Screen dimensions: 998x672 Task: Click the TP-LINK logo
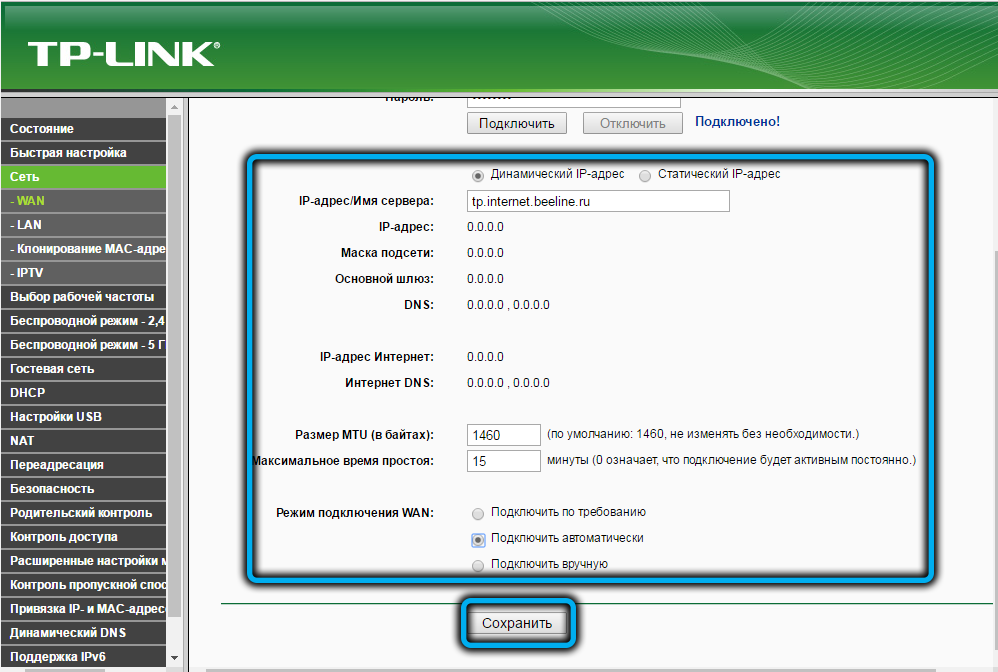click(x=122, y=53)
